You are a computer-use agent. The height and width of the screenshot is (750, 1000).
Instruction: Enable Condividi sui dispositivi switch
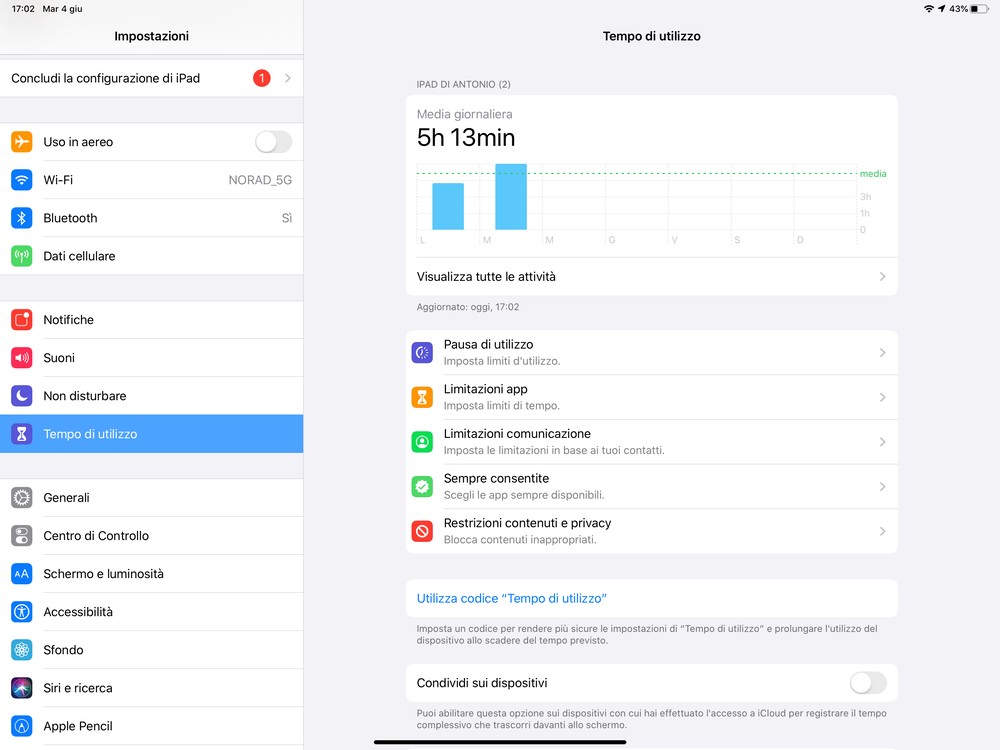click(868, 683)
